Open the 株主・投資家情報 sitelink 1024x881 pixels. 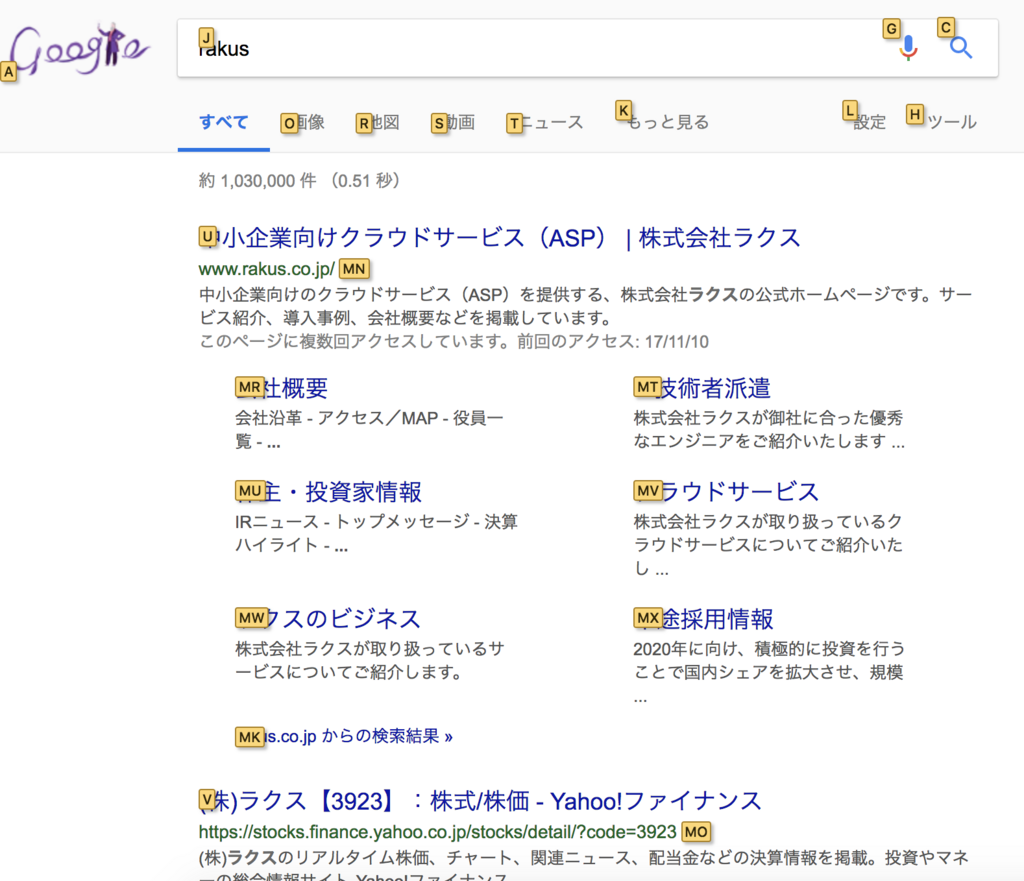coord(328,492)
